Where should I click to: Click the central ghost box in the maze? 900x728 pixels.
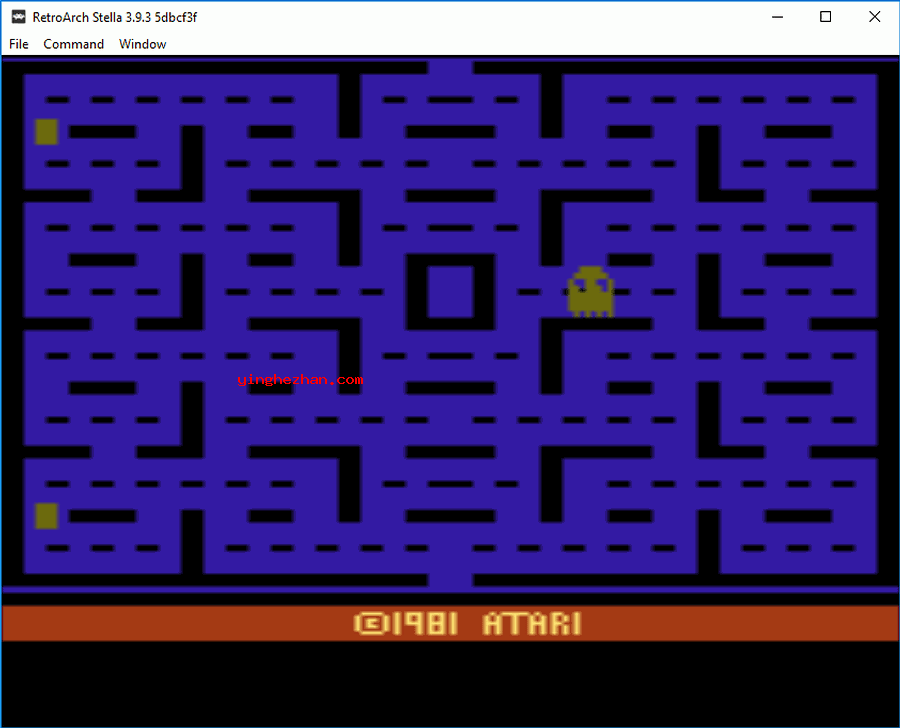(450, 292)
